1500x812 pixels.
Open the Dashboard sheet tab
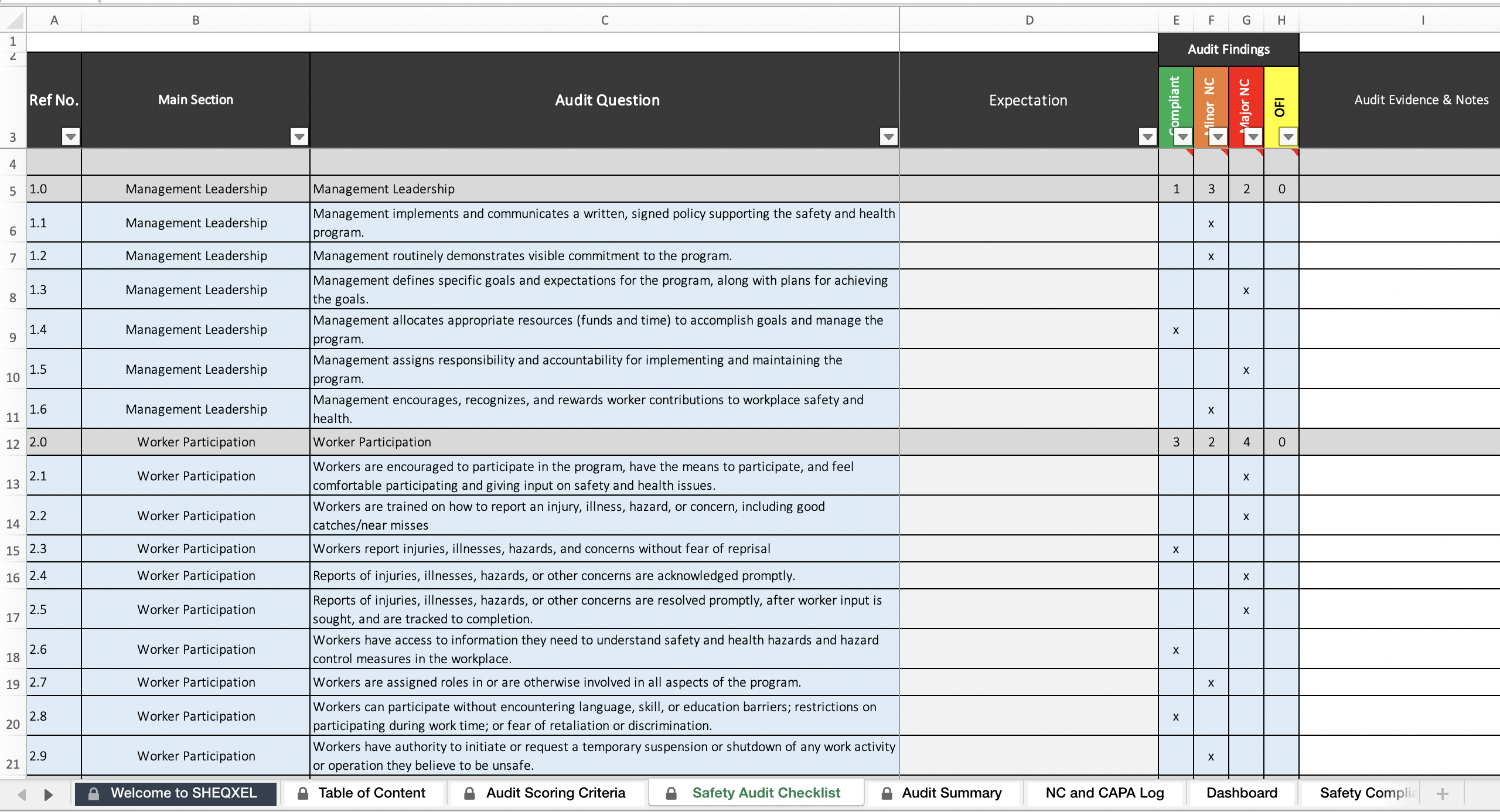click(x=1242, y=793)
